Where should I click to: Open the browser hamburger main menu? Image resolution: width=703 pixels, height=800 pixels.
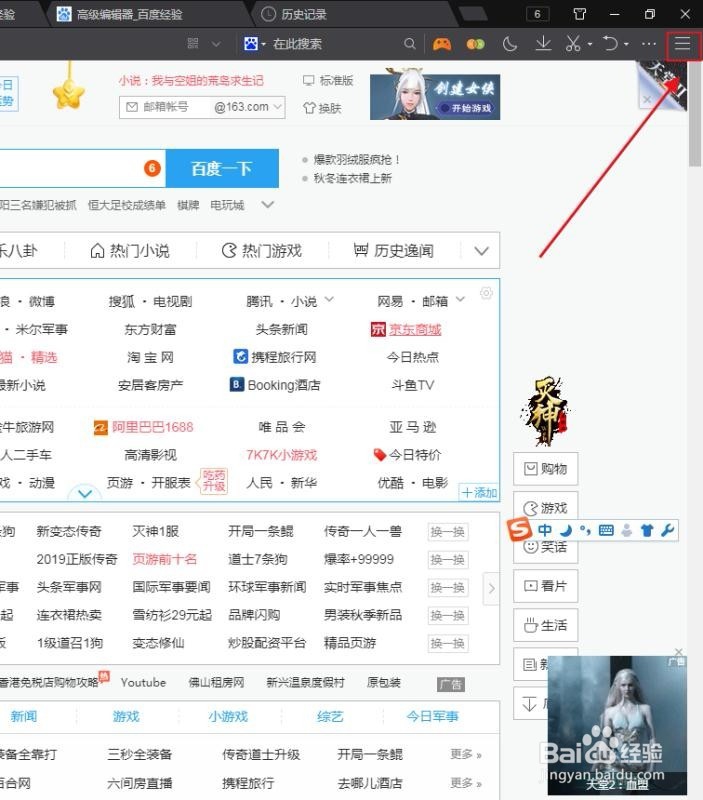click(683, 44)
